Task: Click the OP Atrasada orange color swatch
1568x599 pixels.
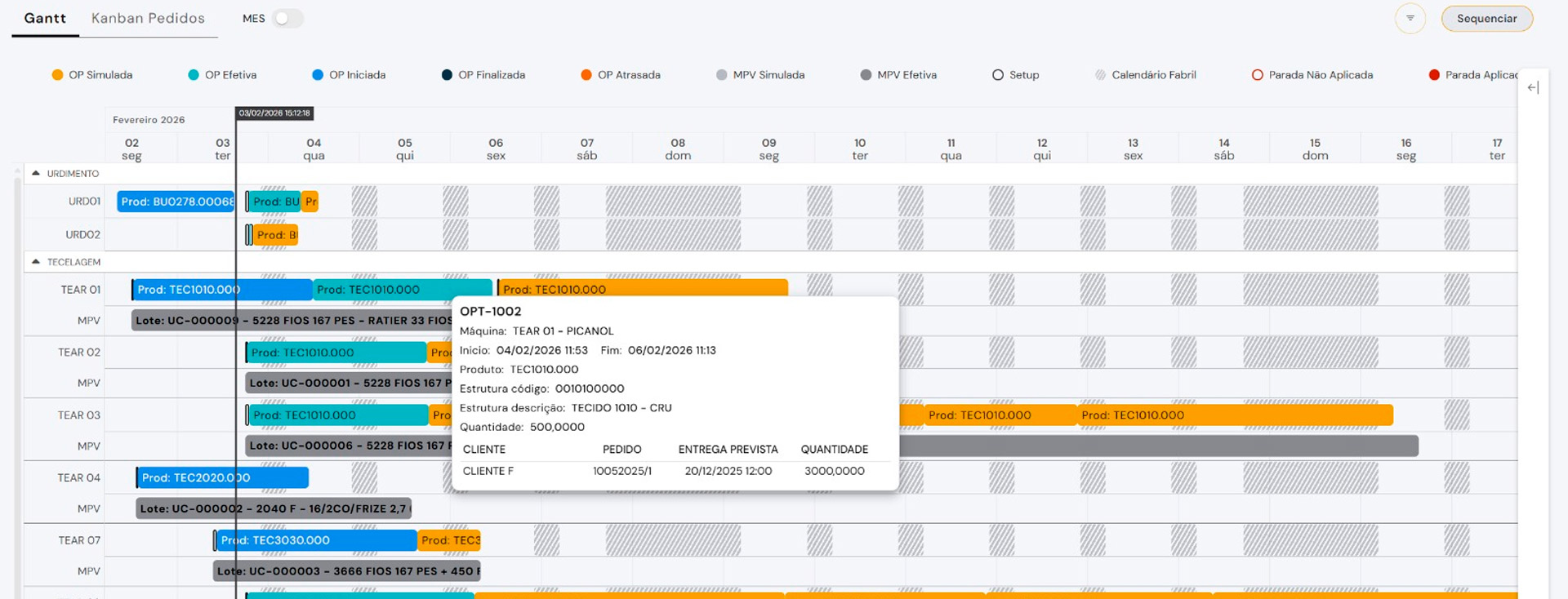Action: (x=586, y=75)
